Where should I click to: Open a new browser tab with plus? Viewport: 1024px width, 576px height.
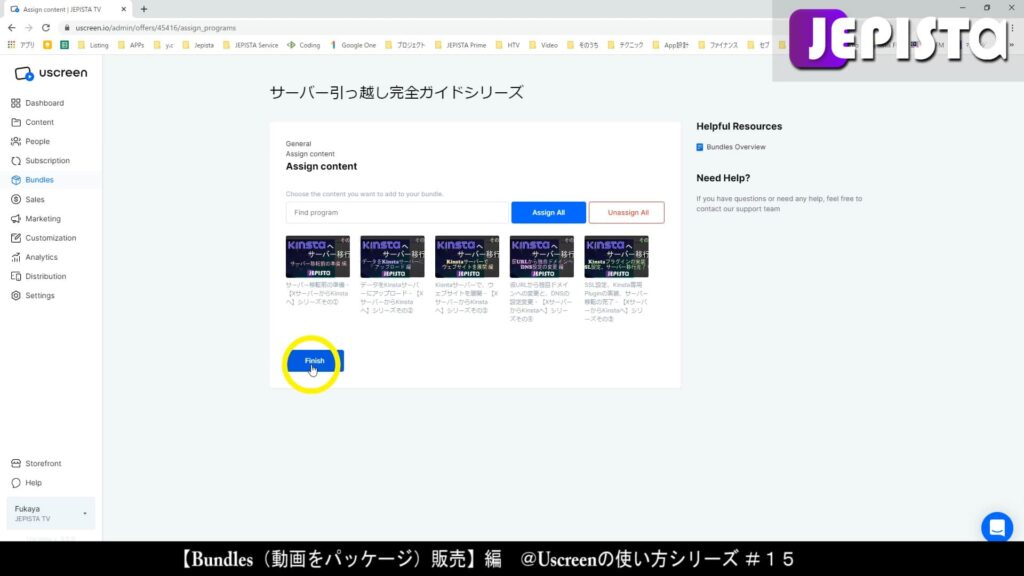tap(144, 9)
